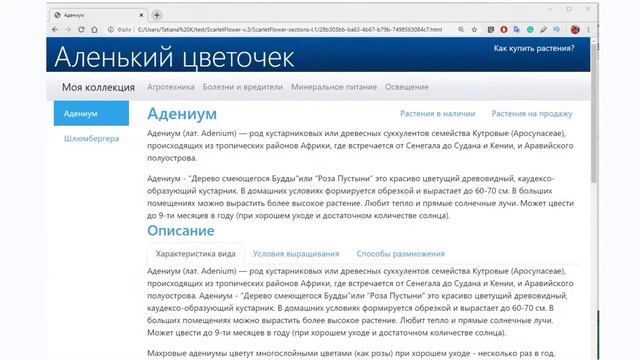Image resolution: width=640 pixels, height=360 pixels.
Task: Bookmark this page with the star
Action: point(474,29)
